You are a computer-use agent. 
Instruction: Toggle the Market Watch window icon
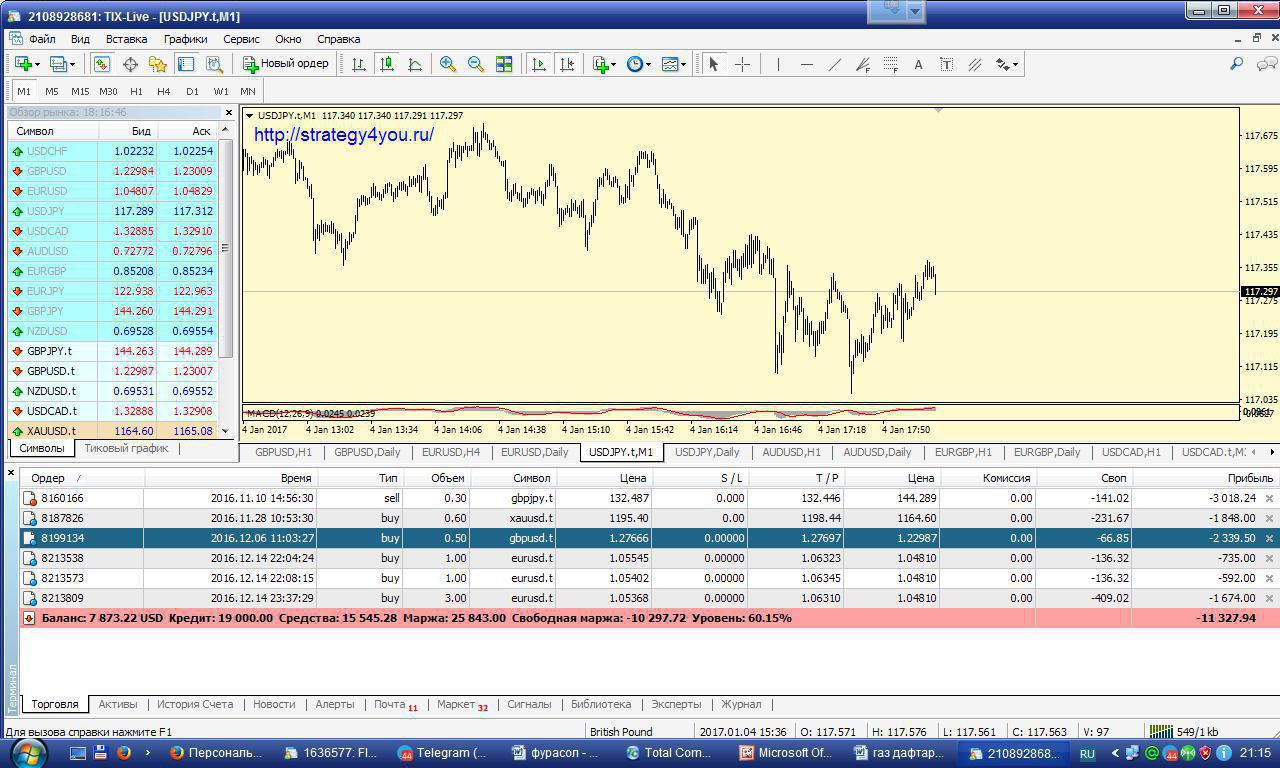[x=102, y=64]
